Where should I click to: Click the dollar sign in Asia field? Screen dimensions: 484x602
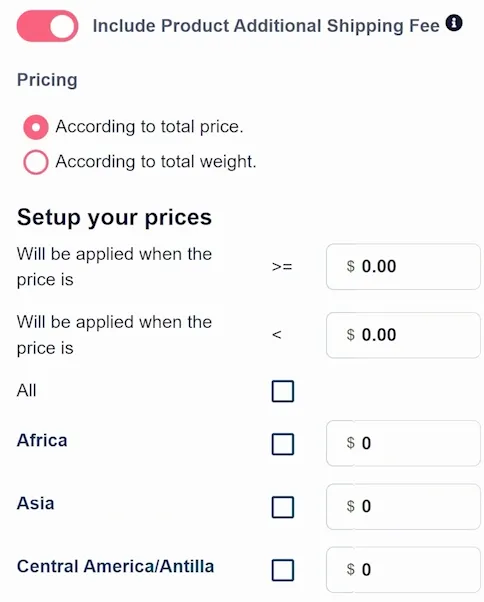click(350, 506)
